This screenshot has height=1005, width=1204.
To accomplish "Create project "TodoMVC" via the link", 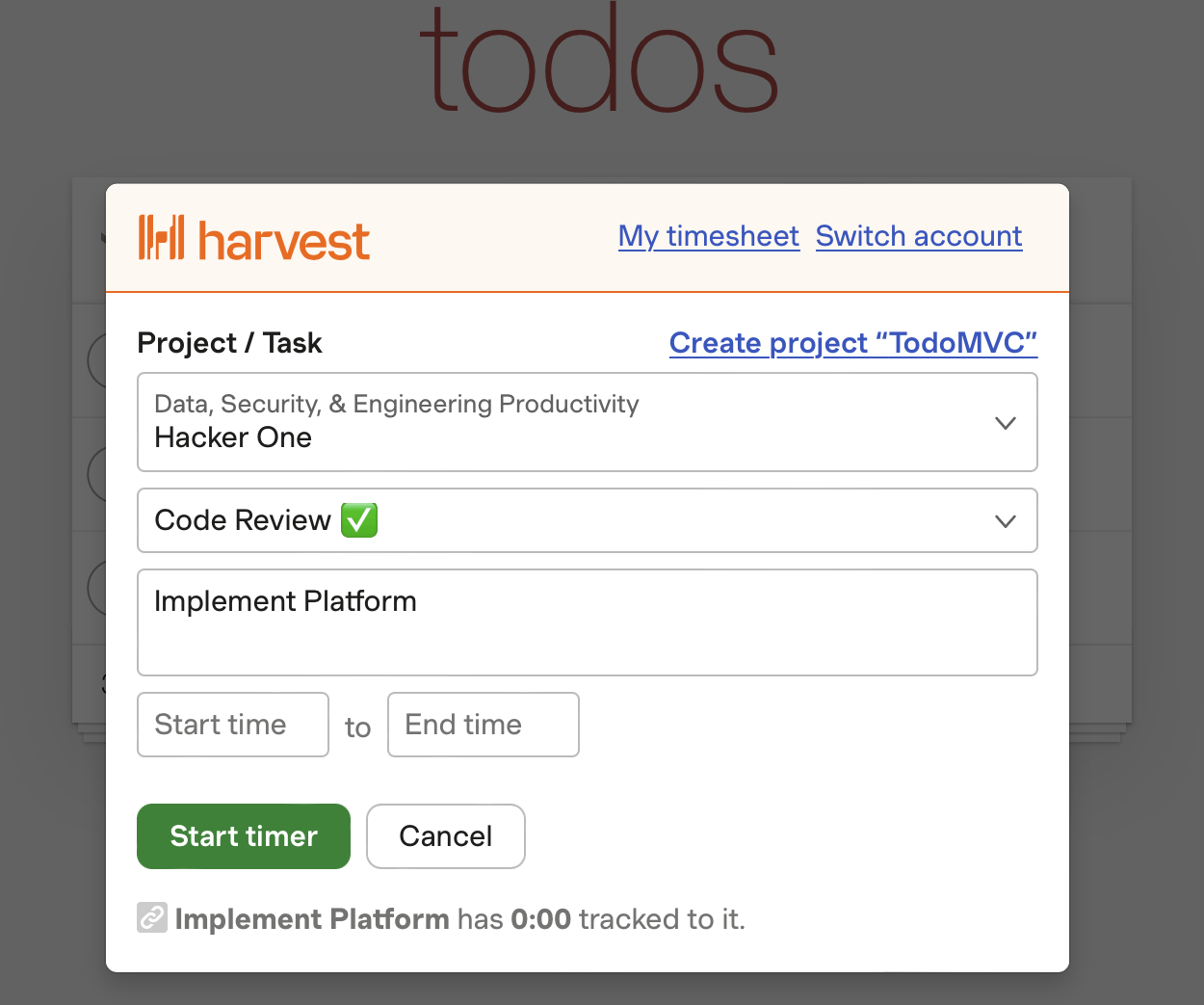I will pos(852,343).
